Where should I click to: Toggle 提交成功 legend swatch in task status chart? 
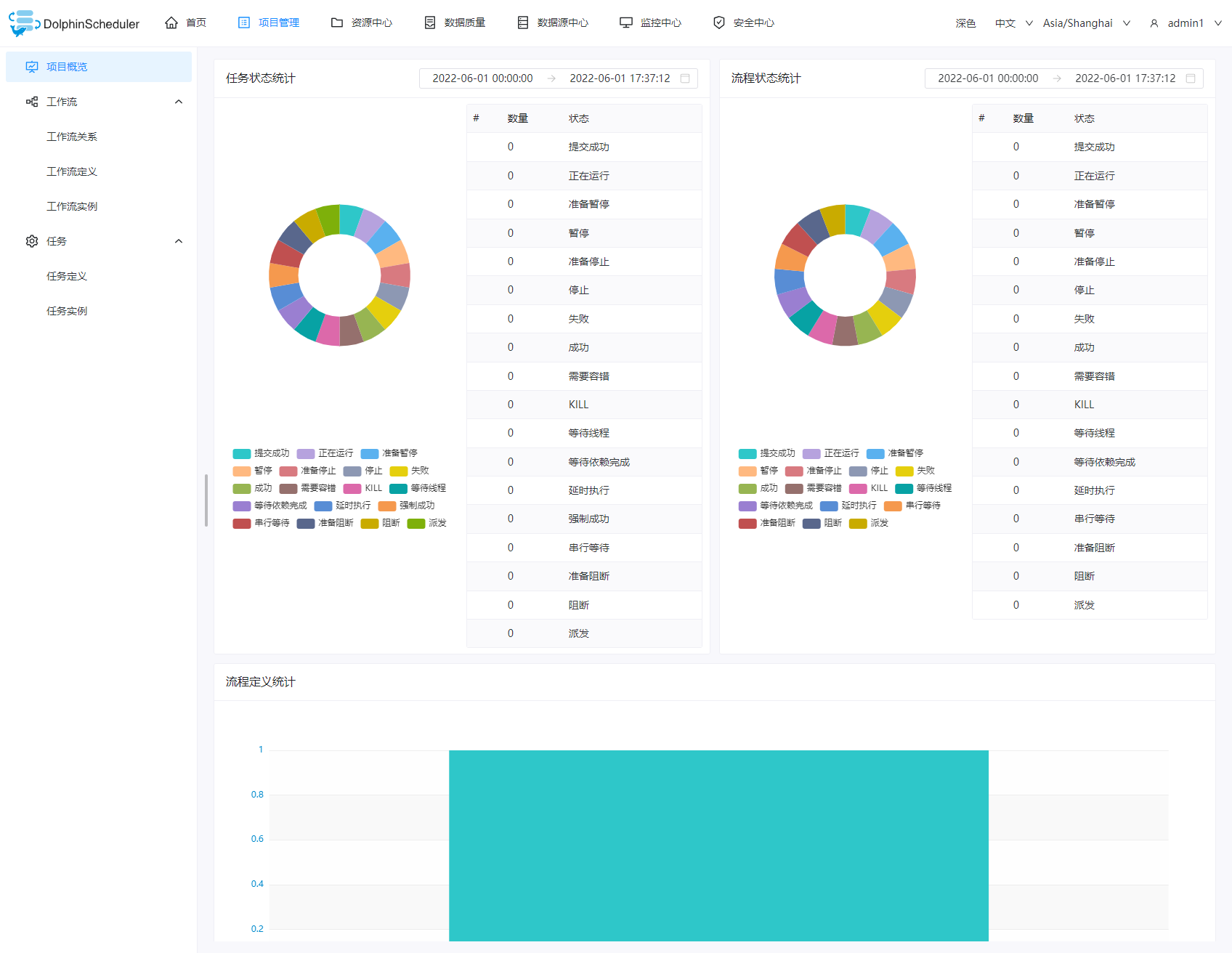[242, 453]
